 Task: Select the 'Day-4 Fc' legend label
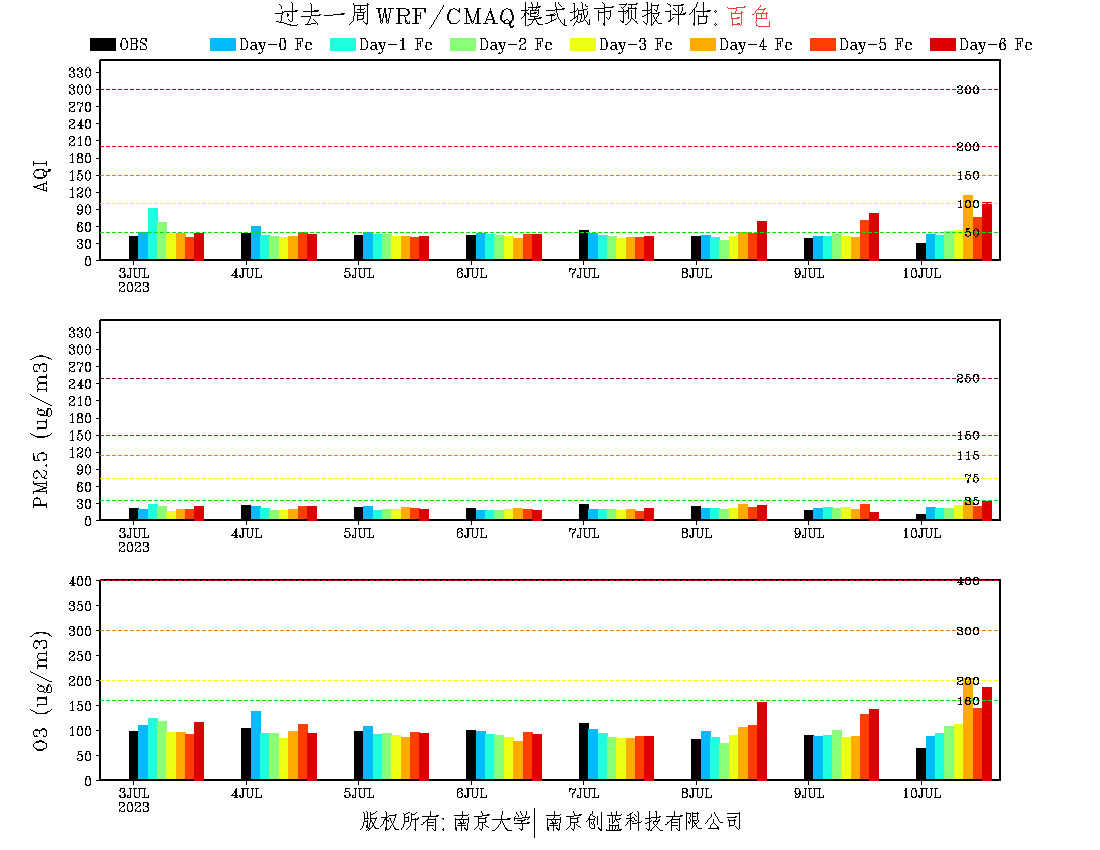point(756,44)
